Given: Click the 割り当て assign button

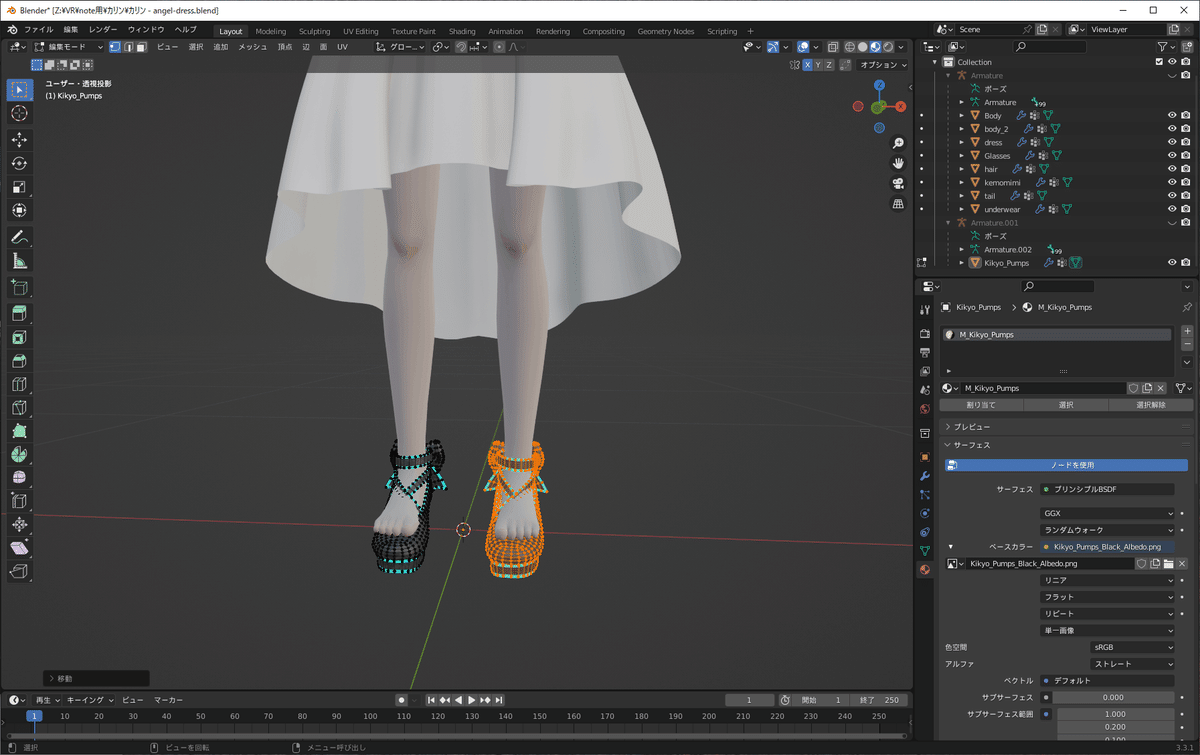Looking at the screenshot, I should pyautogui.click(x=981, y=405).
